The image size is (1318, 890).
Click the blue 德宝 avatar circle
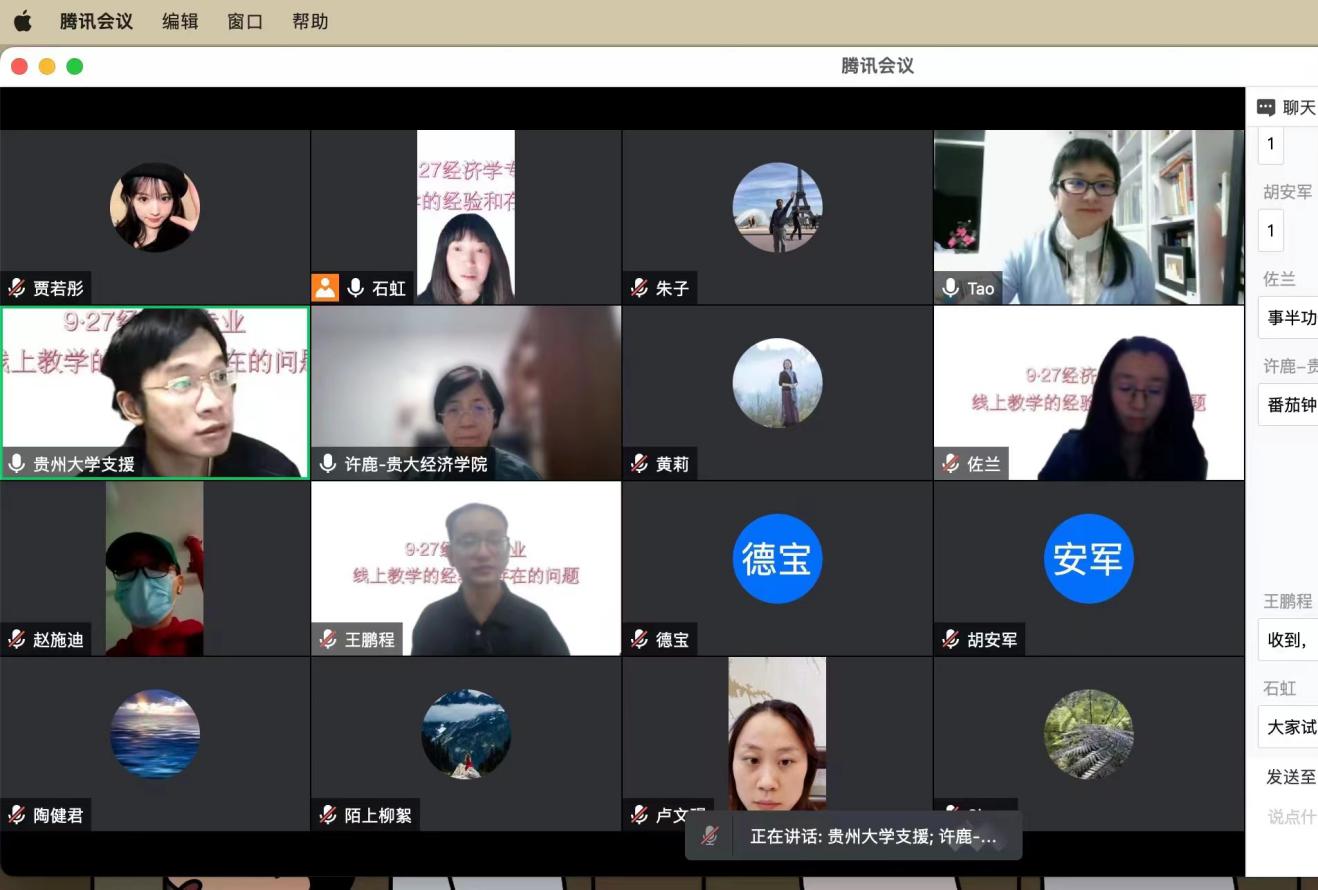click(777, 559)
